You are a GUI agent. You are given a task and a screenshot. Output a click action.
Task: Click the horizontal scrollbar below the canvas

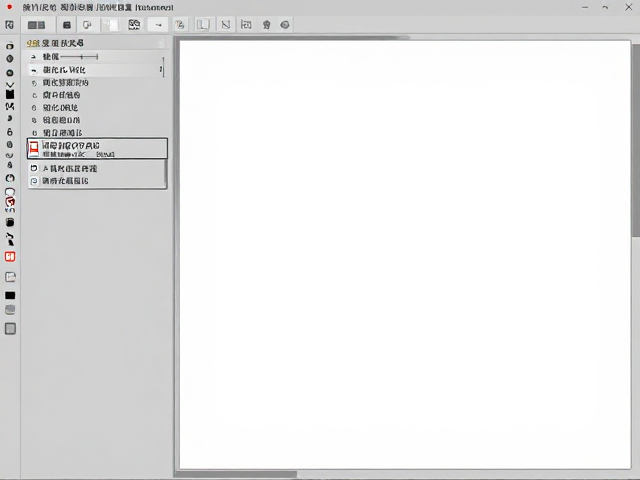point(236,474)
